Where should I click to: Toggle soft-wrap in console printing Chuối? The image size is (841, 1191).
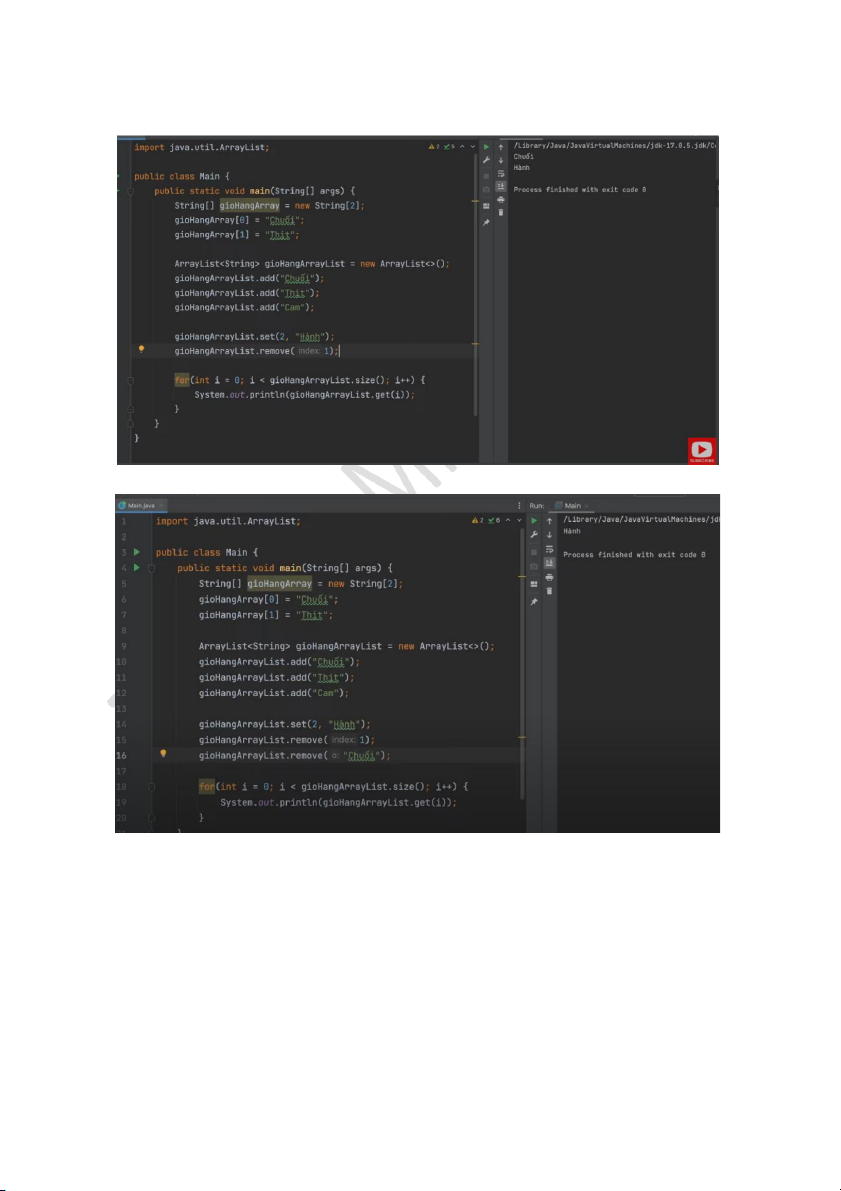500,173
